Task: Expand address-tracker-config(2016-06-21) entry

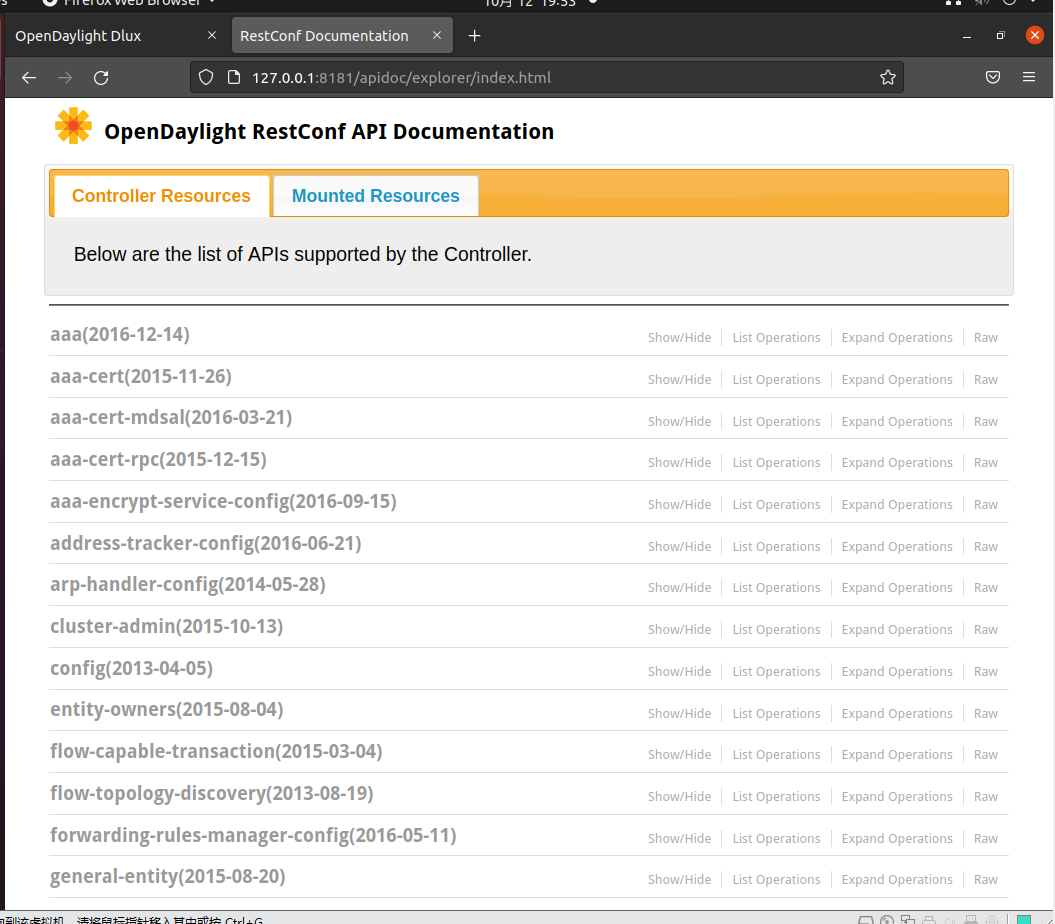Action: pyautogui.click(x=206, y=543)
